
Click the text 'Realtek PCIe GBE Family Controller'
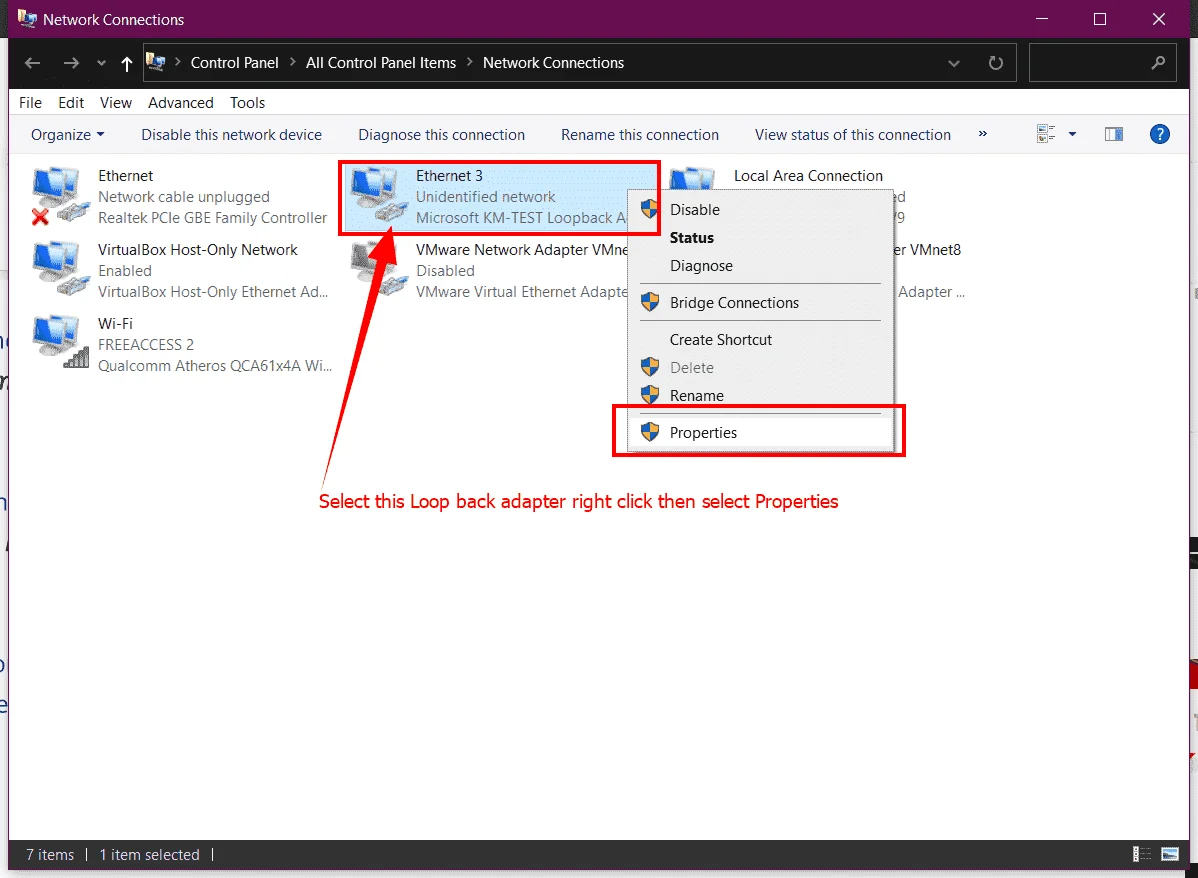click(212, 218)
